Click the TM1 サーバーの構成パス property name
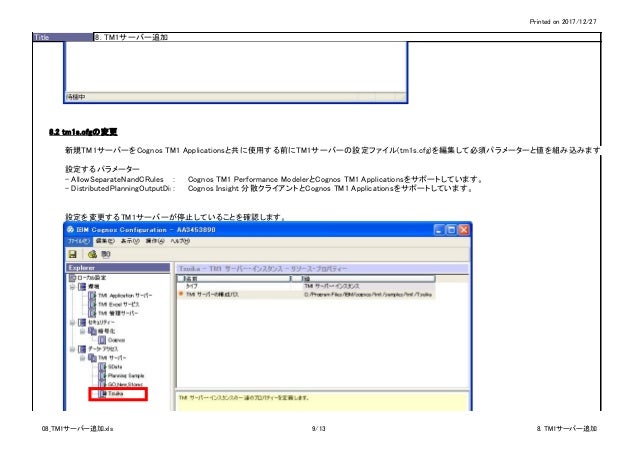638x451 pixels. coord(212,294)
